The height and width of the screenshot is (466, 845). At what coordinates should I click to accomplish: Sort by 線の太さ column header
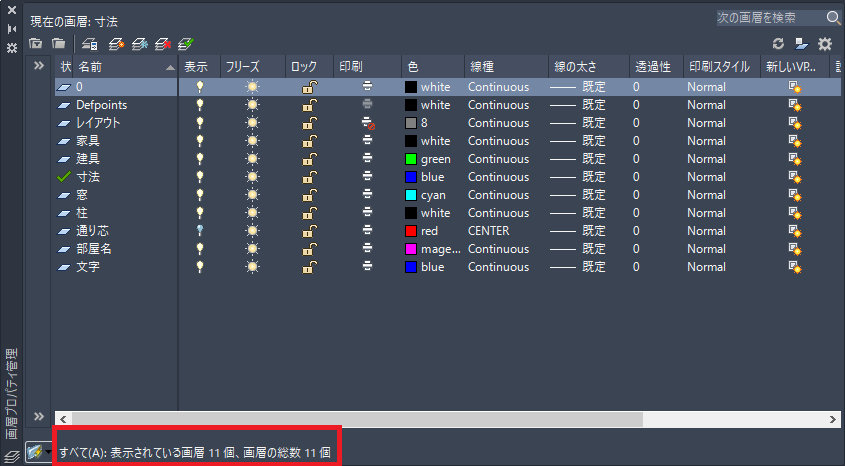(588, 67)
